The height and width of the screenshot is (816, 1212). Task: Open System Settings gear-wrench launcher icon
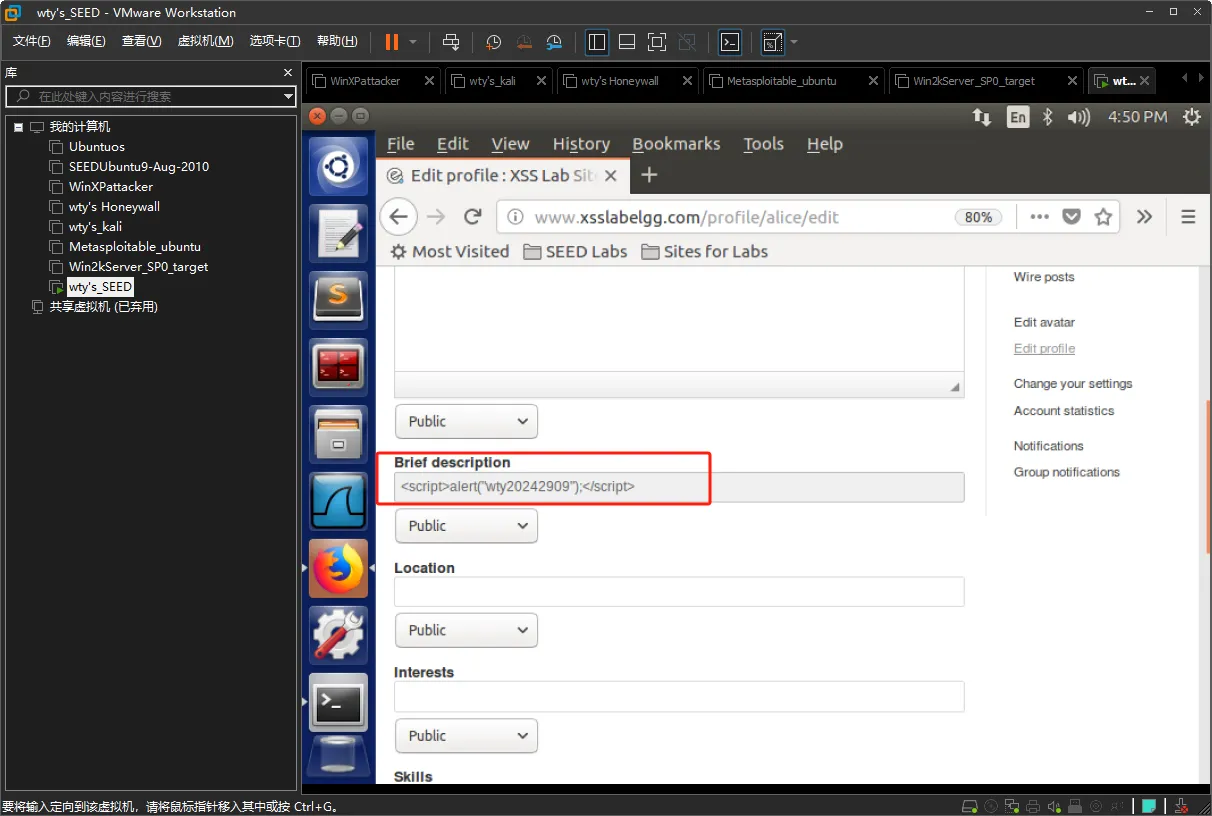click(338, 634)
